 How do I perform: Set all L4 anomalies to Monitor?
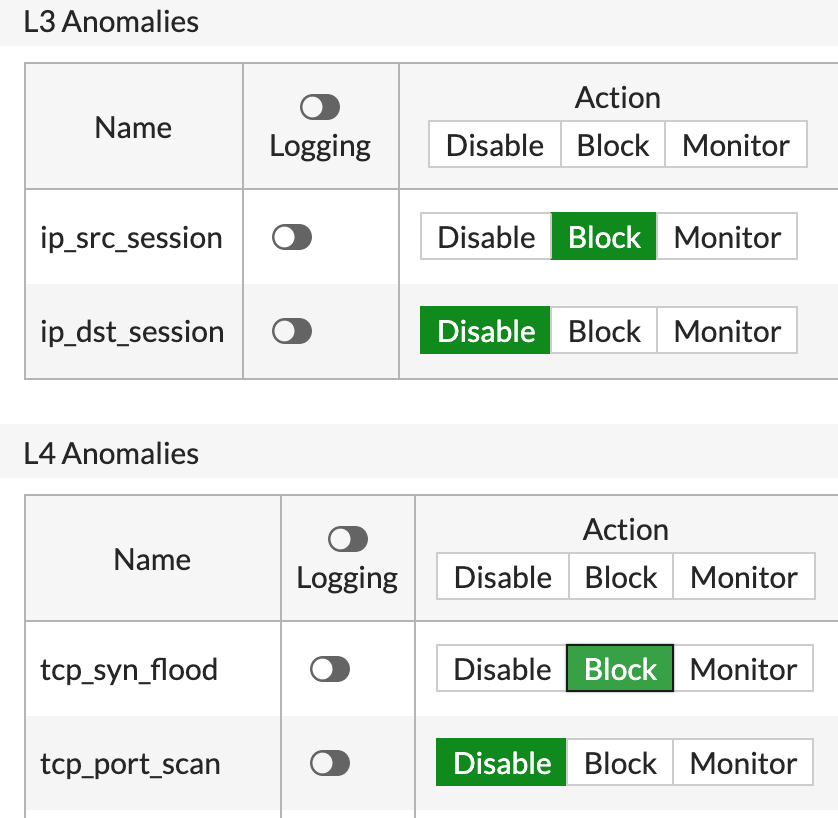[744, 578]
